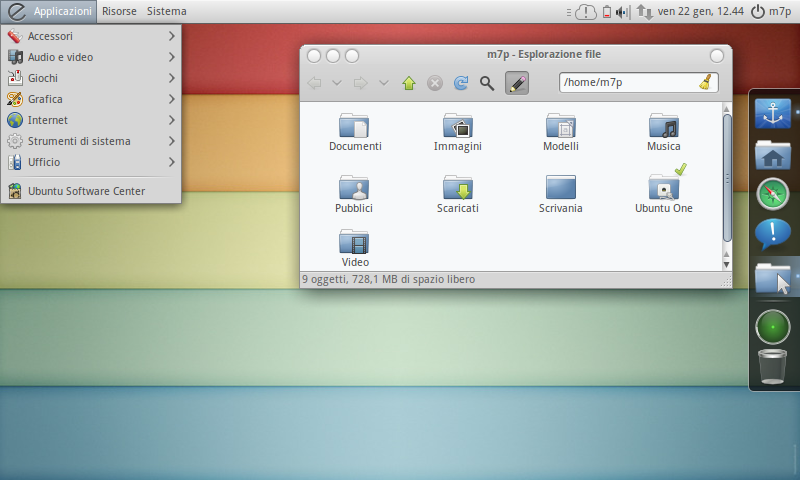Screen dimensions: 800x480
Task: Open the volume speaker indicator
Action: pos(622,11)
